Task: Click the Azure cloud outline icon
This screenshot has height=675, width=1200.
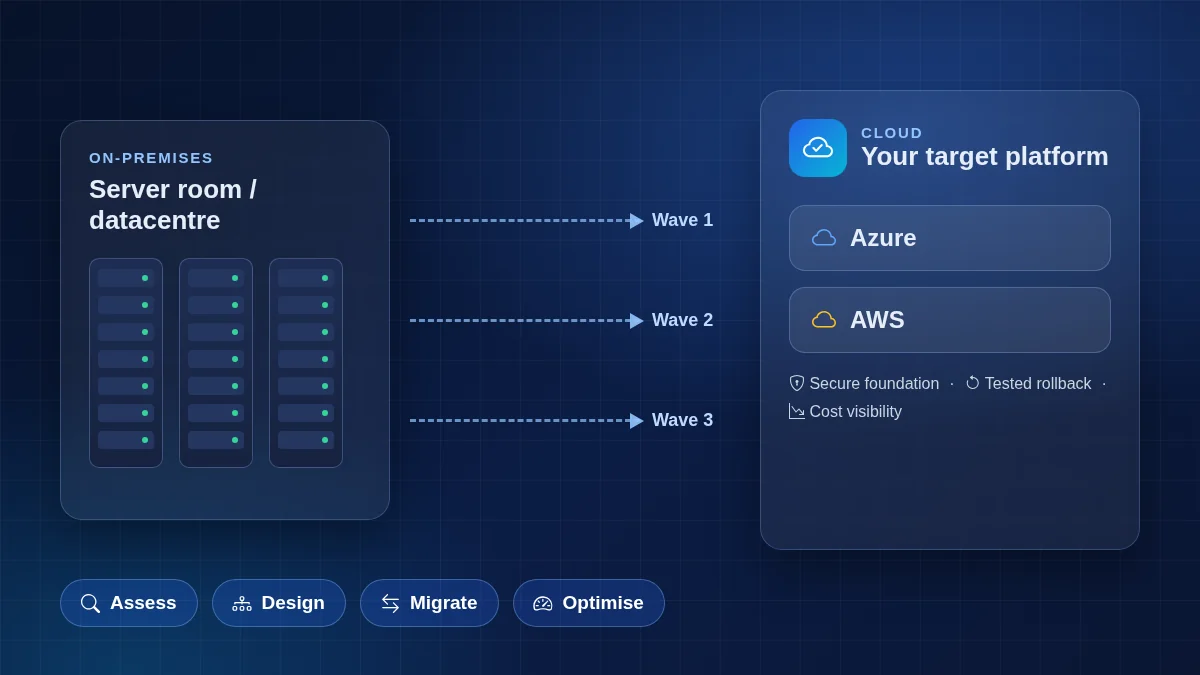Action: tap(824, 238)
